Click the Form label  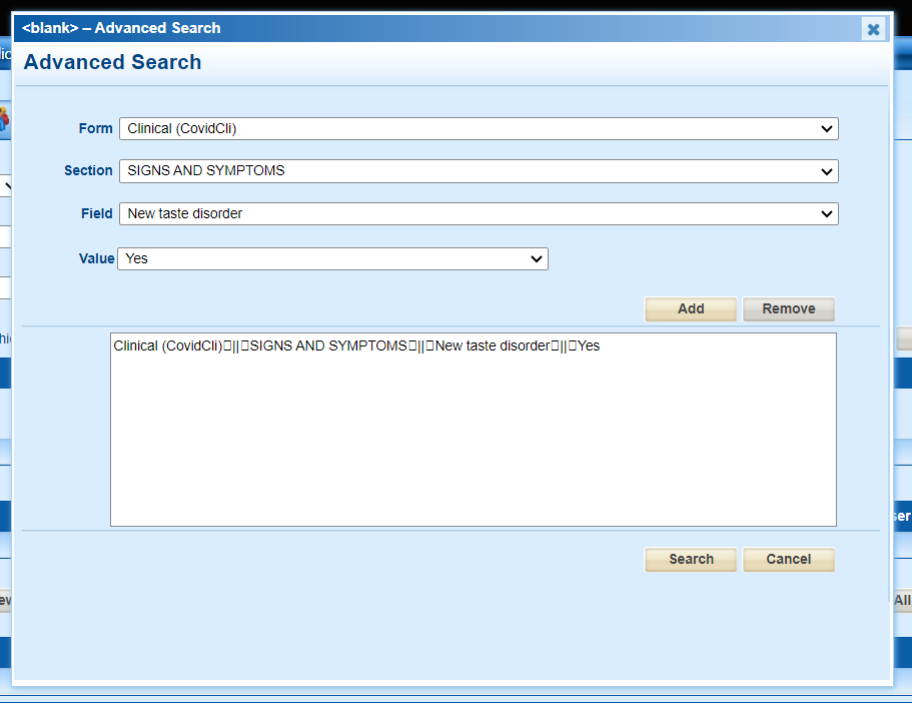click(x=95, y=129)
